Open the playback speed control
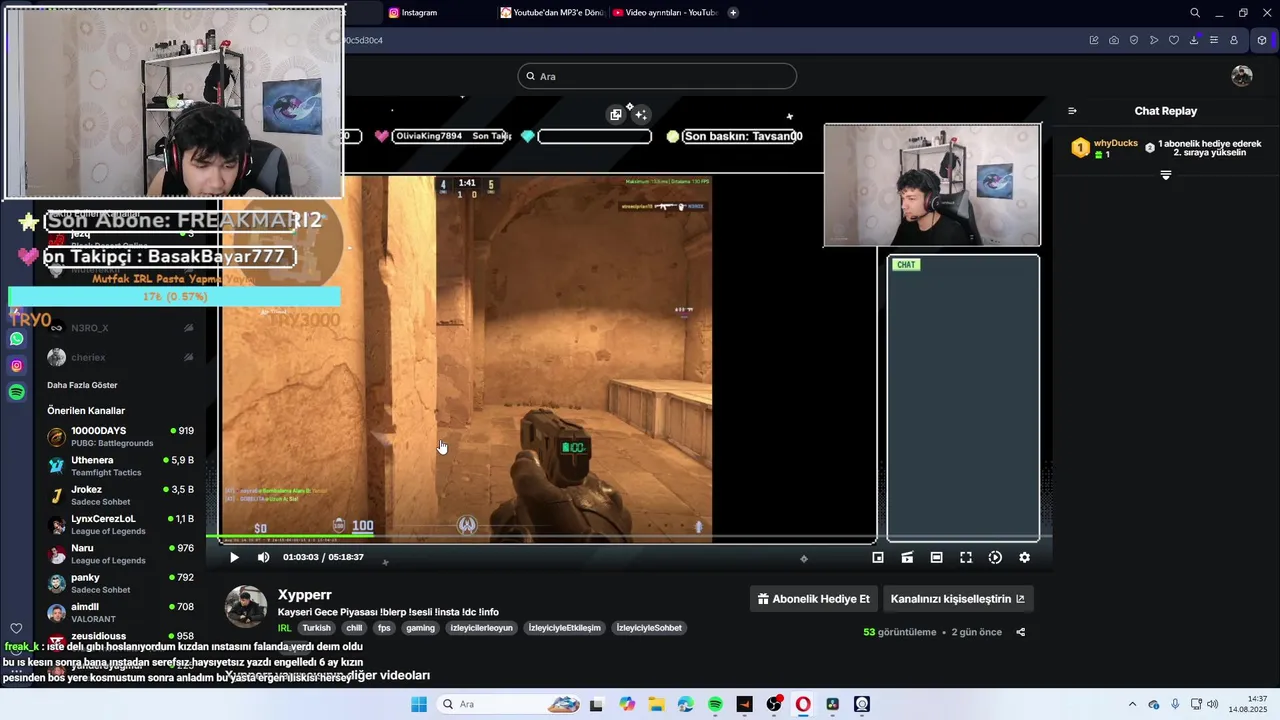 click(995, 558)
